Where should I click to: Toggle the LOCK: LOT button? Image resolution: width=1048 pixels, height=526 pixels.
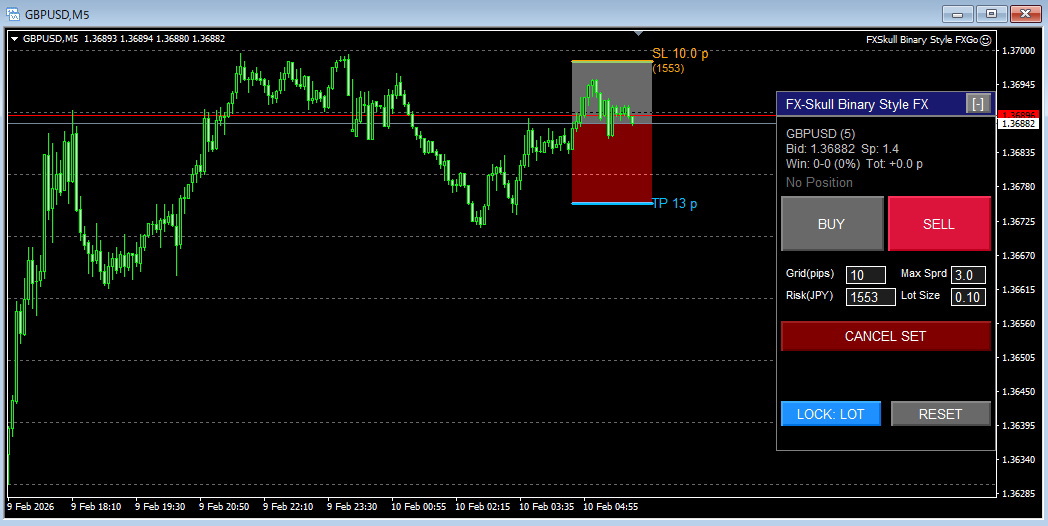[x=830, y=414]
